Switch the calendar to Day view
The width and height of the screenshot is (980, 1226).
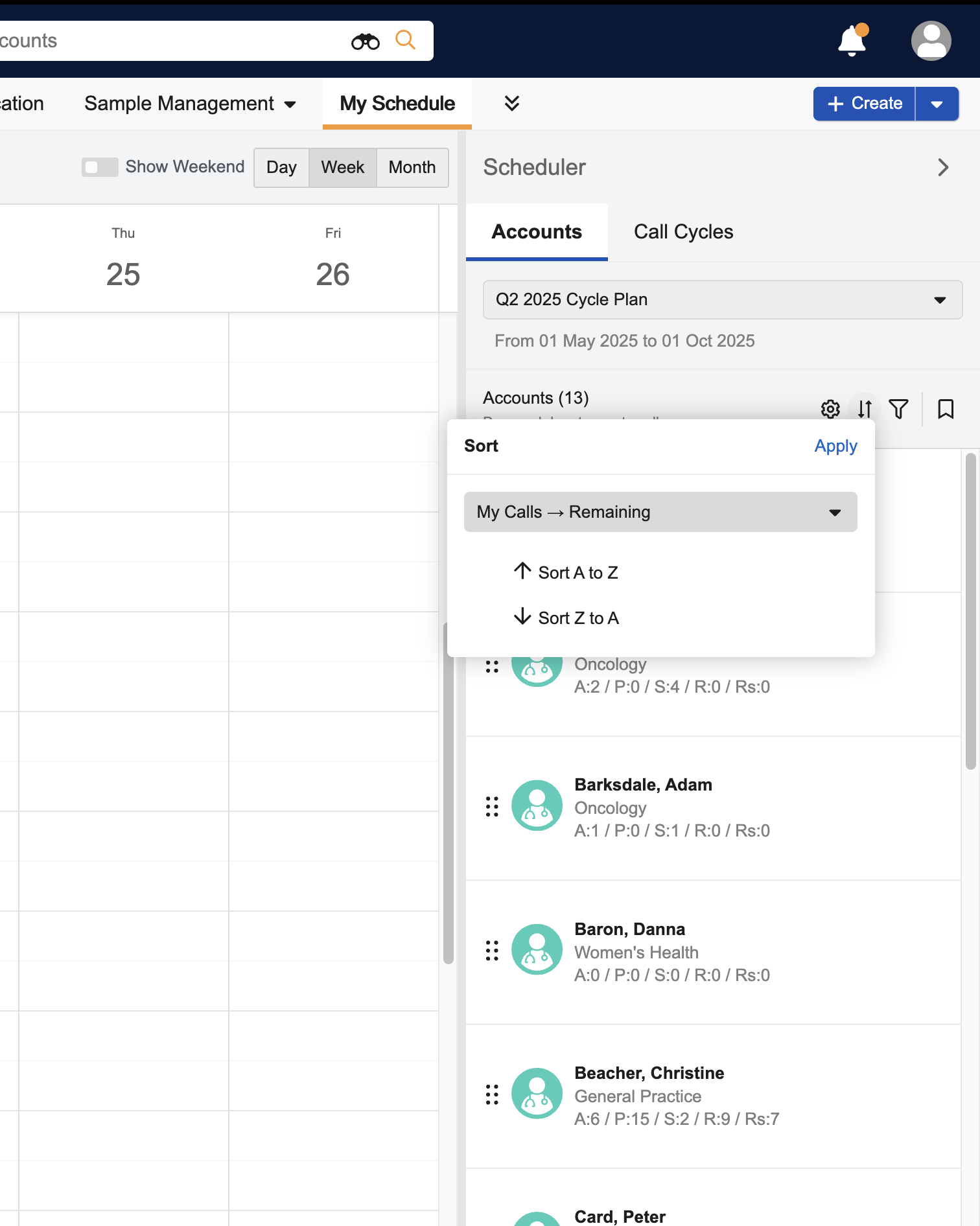[281, 167]
